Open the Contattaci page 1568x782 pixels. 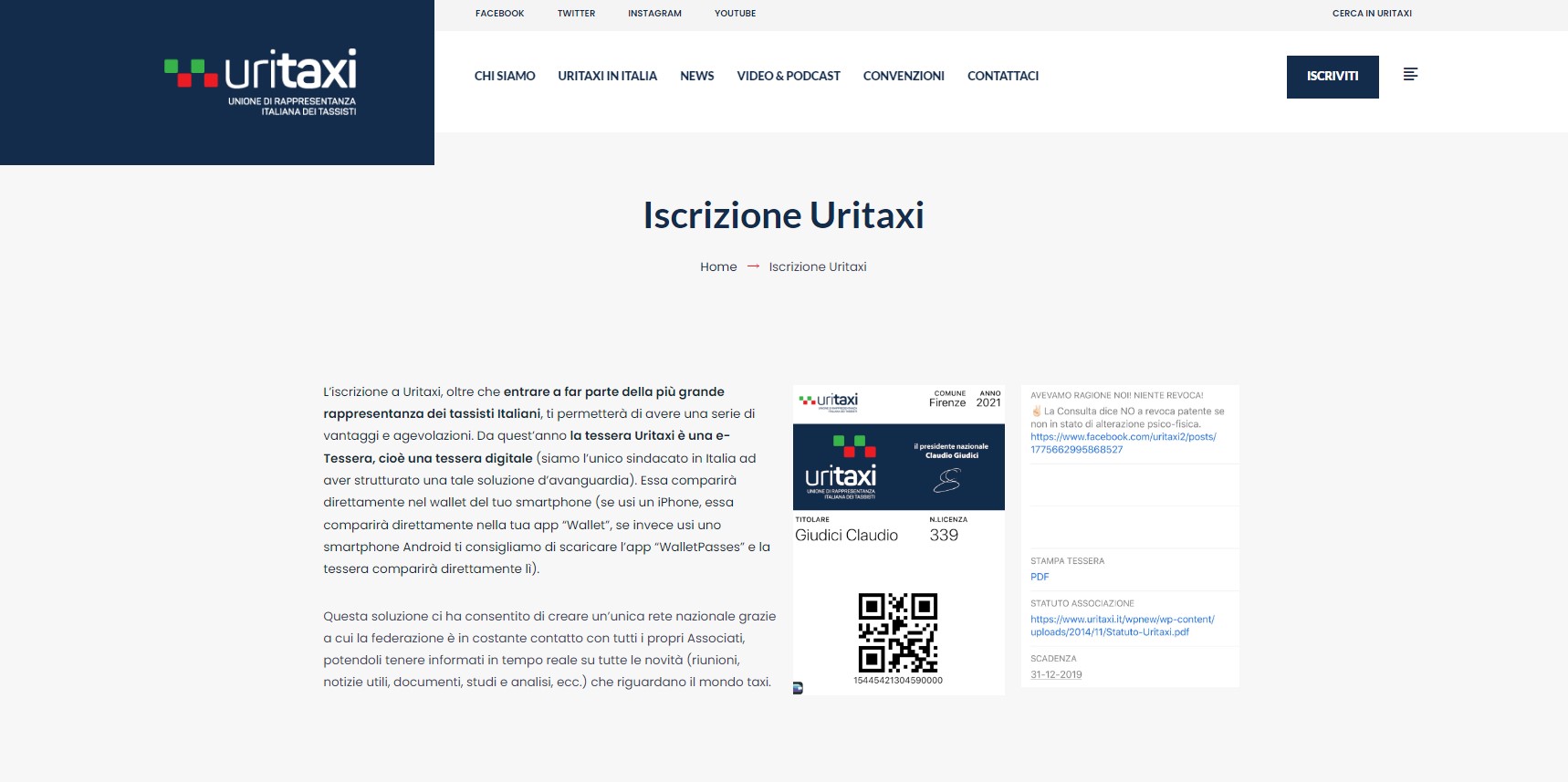(x=1002, y=76)
